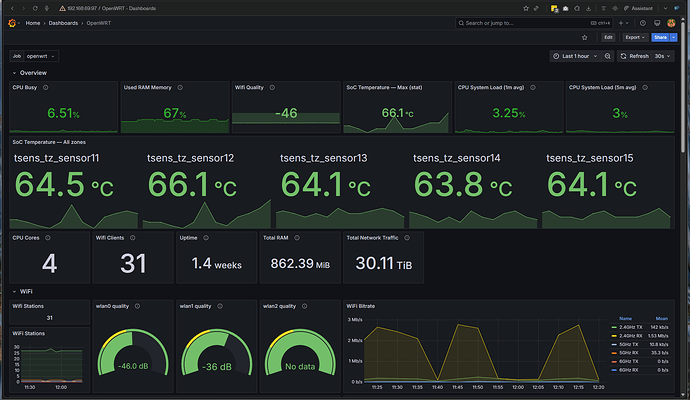Click Home in the breadcrumb
Viewport: 690px width, 400px height.
(x=33, y=23)
